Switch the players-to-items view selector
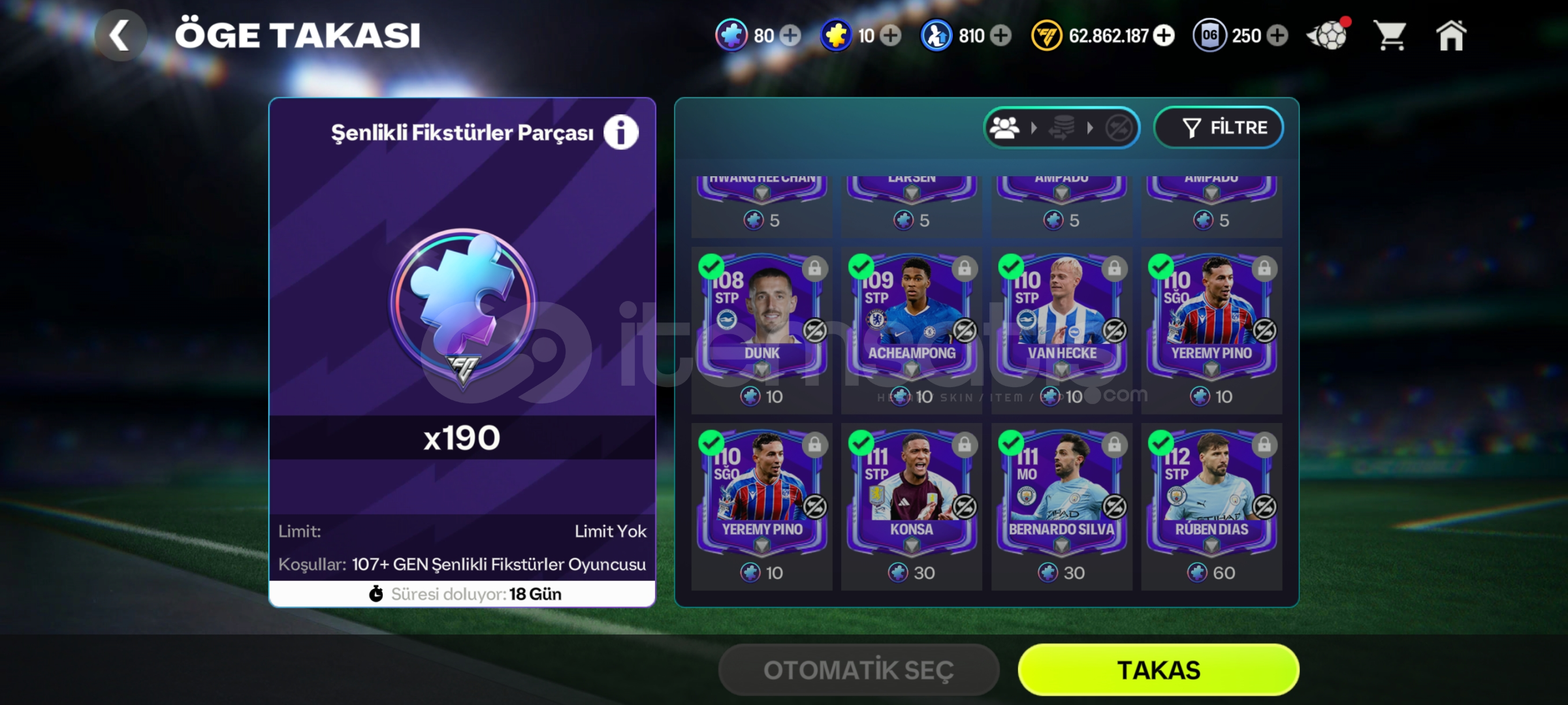Screen dimensions: 1568x705 [x=1062, y=127]
